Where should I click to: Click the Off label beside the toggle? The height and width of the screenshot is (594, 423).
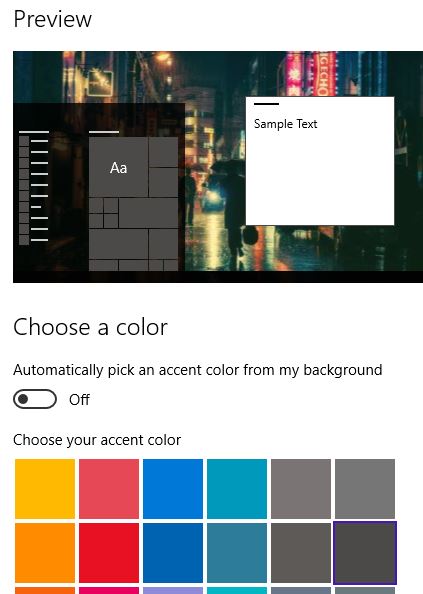click(79, 400)
